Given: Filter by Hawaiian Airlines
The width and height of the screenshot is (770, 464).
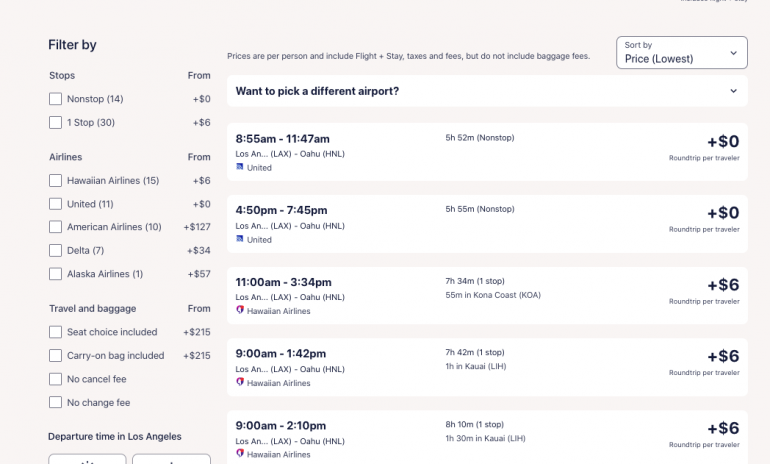Looking at the screenshot, I should [x=56, y=181].
